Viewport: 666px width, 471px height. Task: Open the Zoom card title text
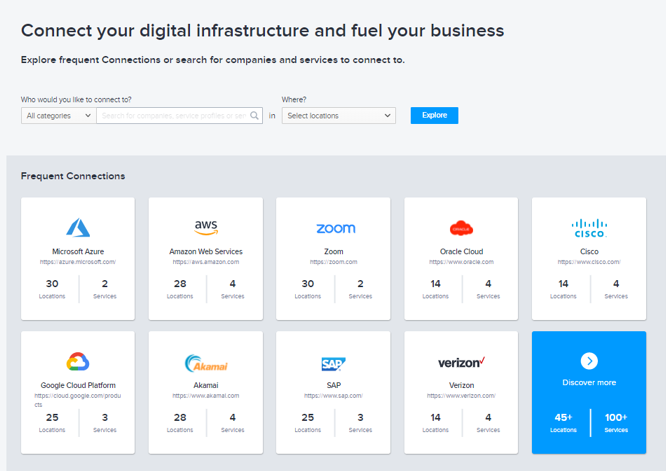click(x=333, y=251)
